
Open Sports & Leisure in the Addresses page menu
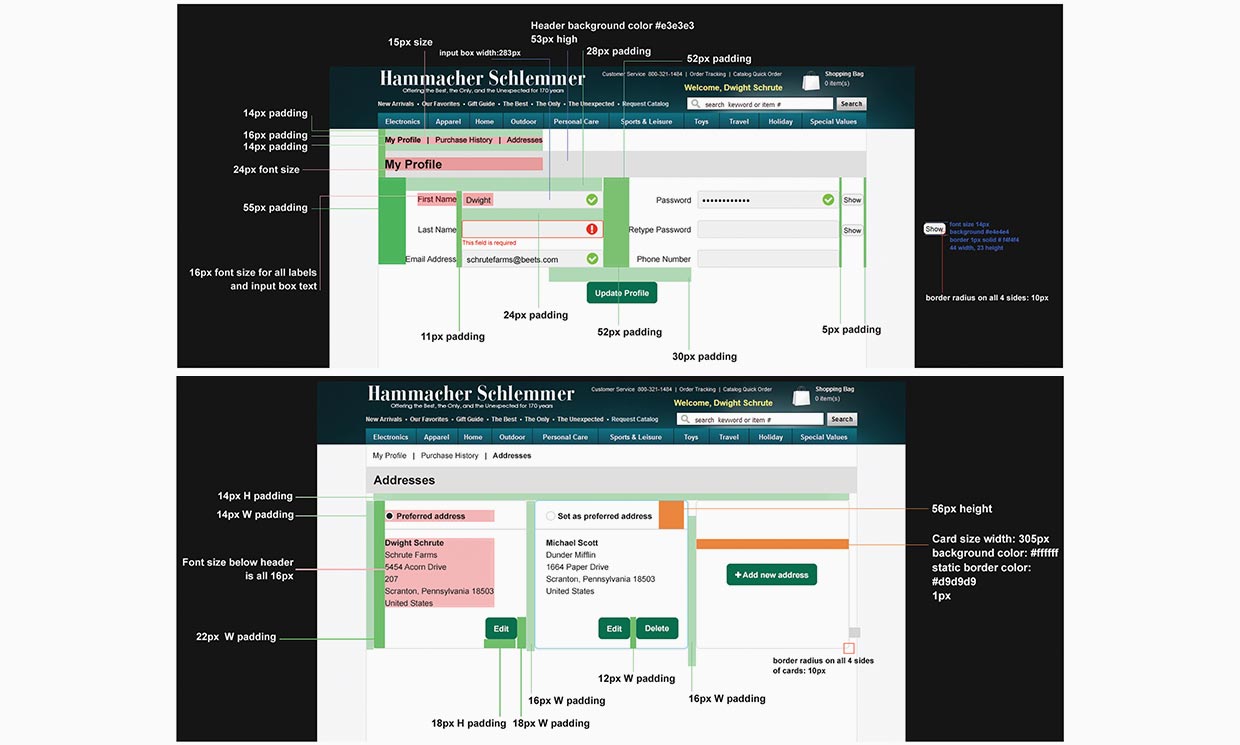point(634,437)
